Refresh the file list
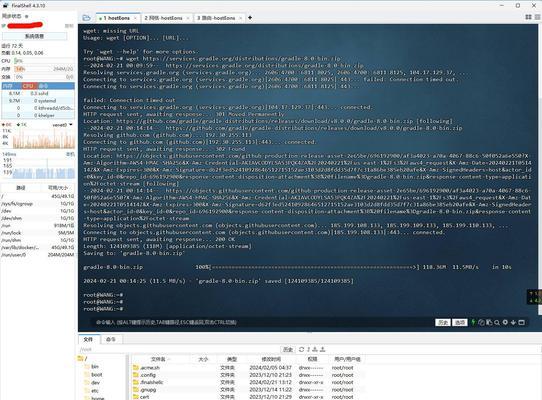The width and height of the screenshot is (542, 400). click(x=301, y=349)
